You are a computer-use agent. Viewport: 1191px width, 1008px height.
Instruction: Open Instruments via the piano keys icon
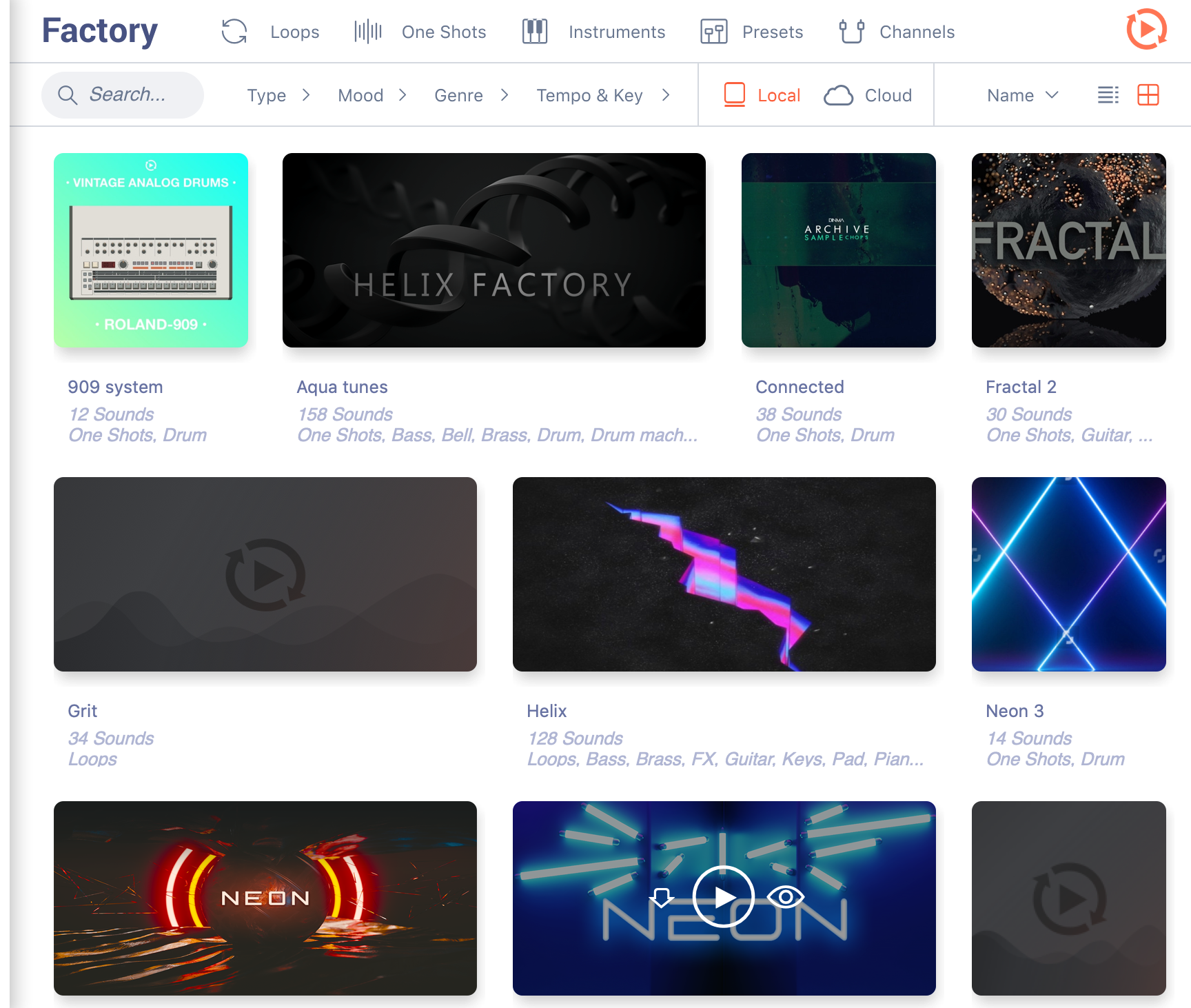coord(535,32)
